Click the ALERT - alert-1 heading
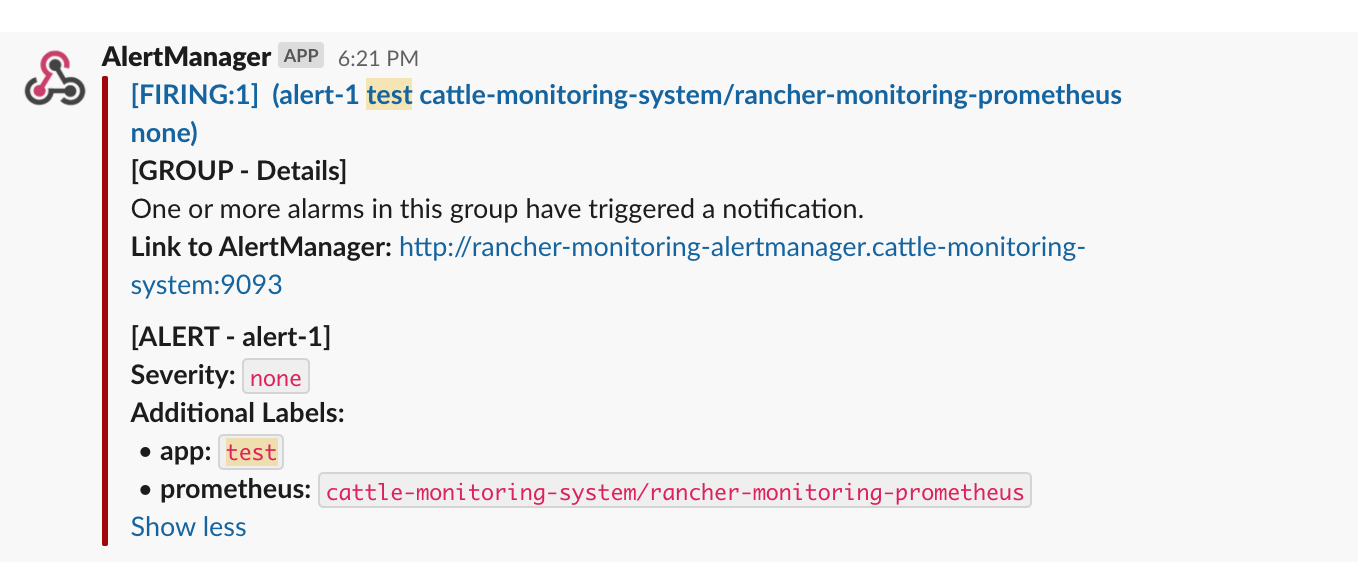The height and width of the screenshot is (582, 1358). pos(231,336)
